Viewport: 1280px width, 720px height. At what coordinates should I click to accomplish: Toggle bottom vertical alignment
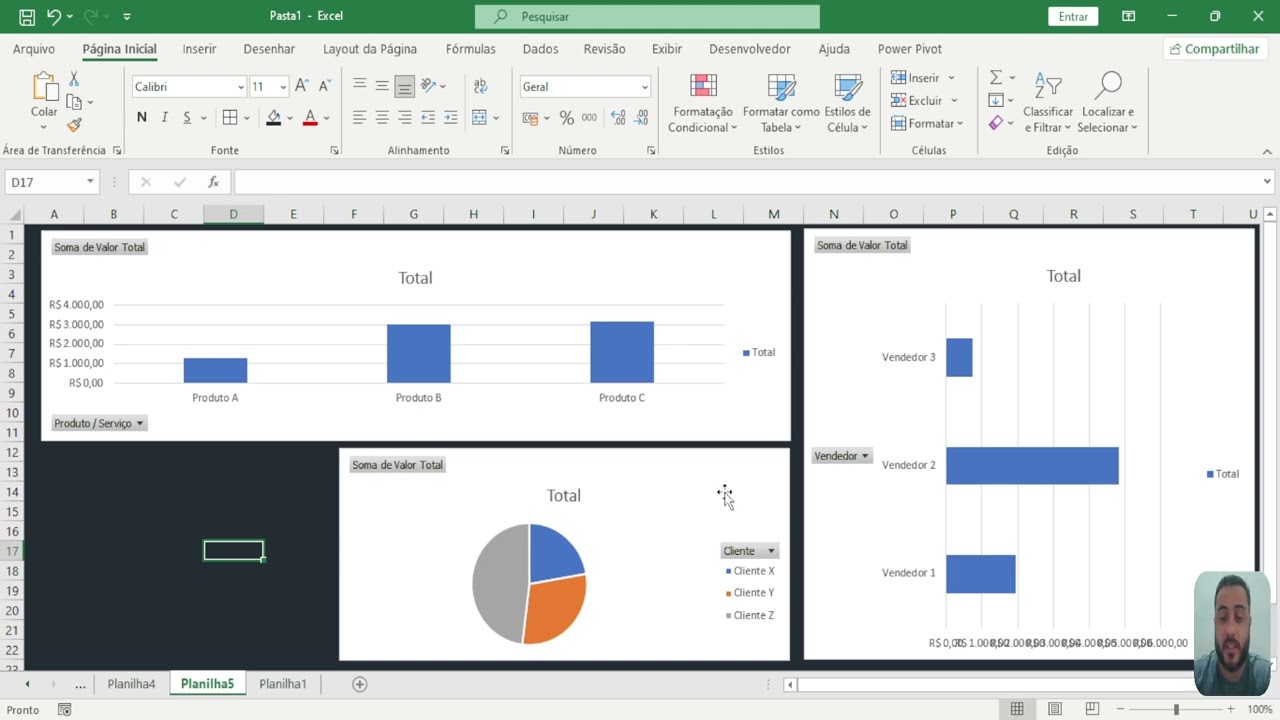pyautogui.click(x=404, y=86)
